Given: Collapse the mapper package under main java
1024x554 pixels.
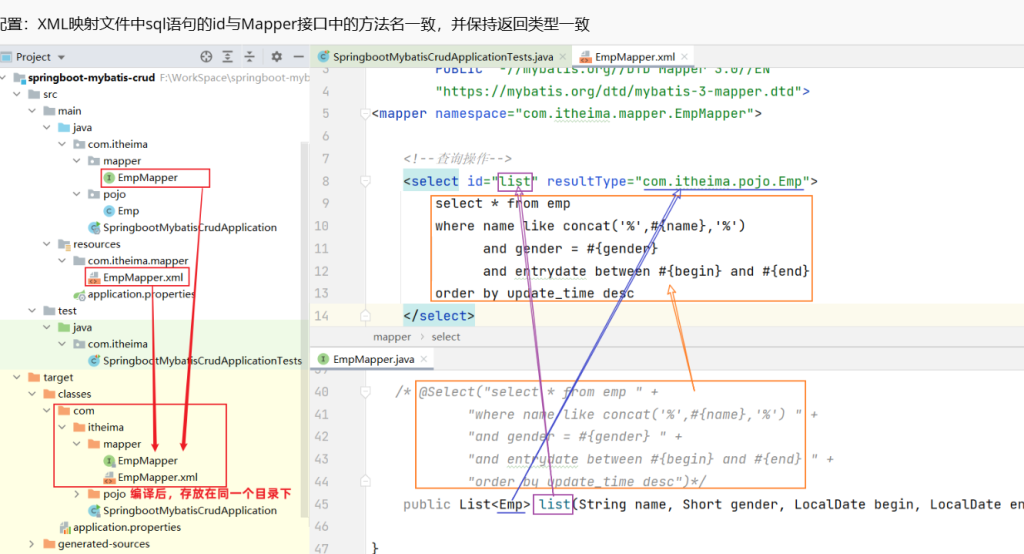Looking at the screenshot, I should click(x=77, y=161).
